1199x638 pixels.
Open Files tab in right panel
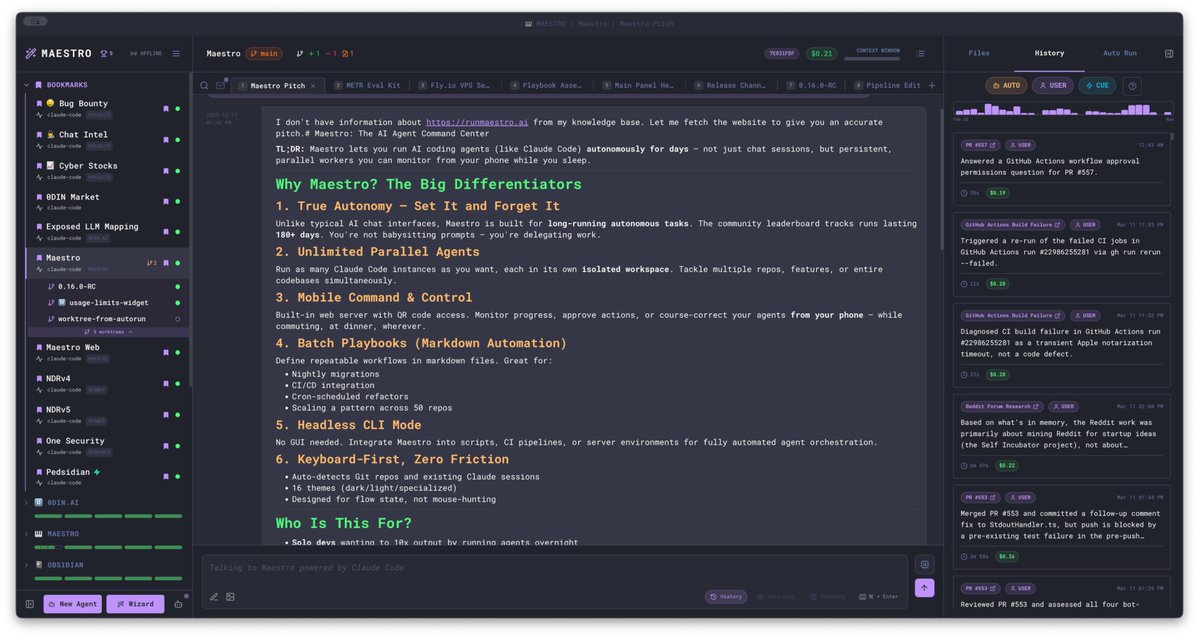(979, 54)
